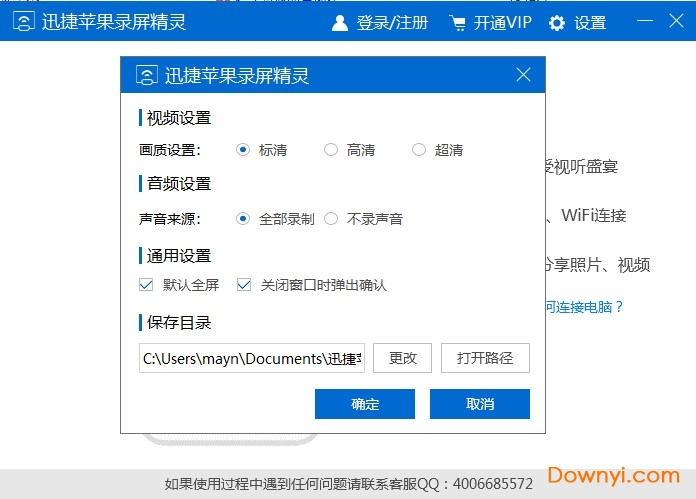Viewport: 696px width, 499px height.
Task: Click the shopping cart icon for VIP
Action: 457,23
